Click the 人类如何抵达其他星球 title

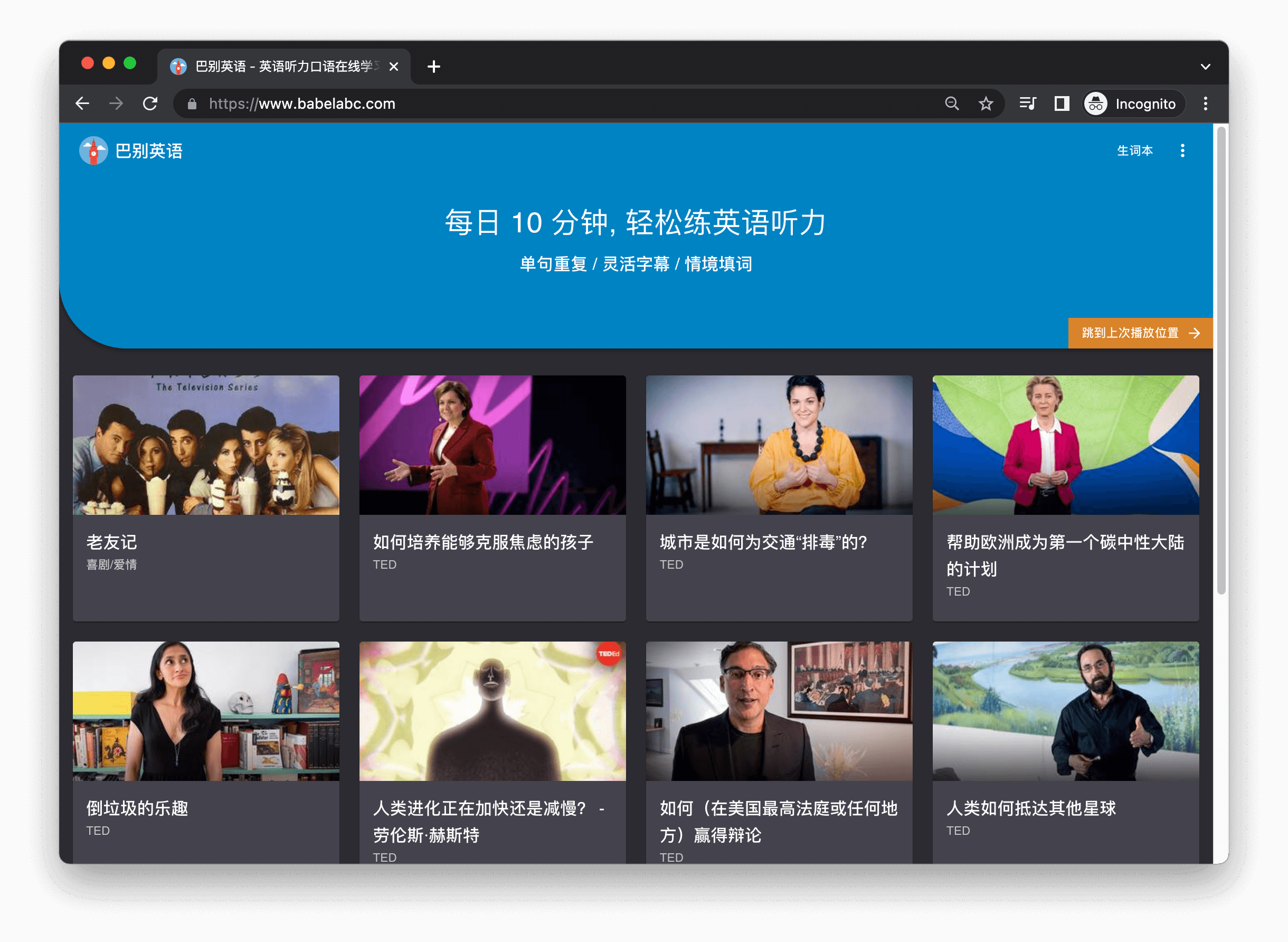pyautogui.click(x=1031, y=808)
